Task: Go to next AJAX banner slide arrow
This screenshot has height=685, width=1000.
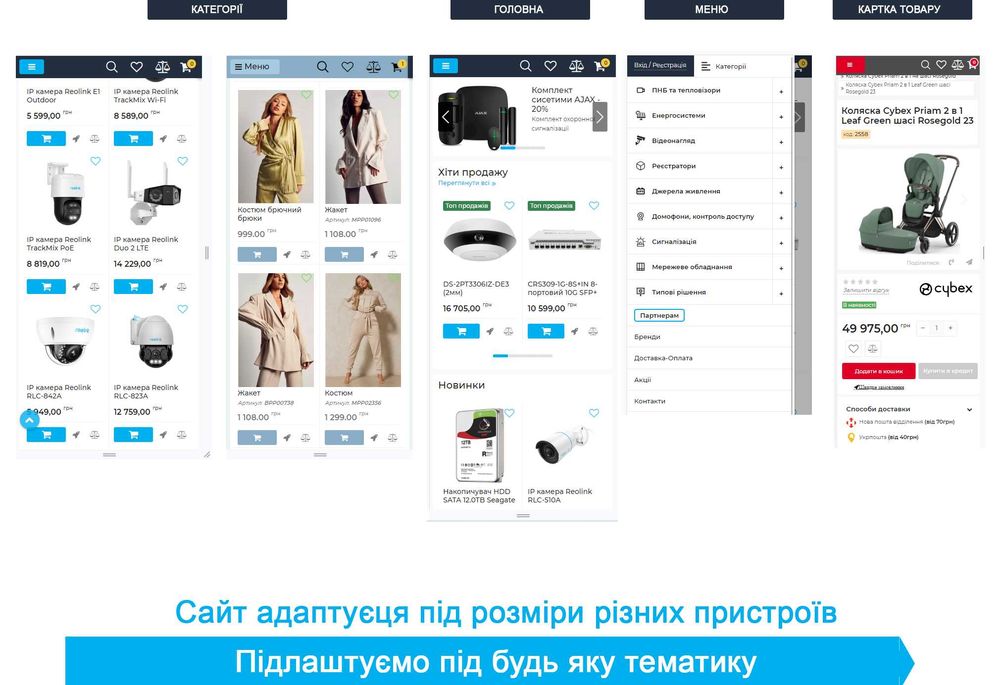Action: [599, 117]
